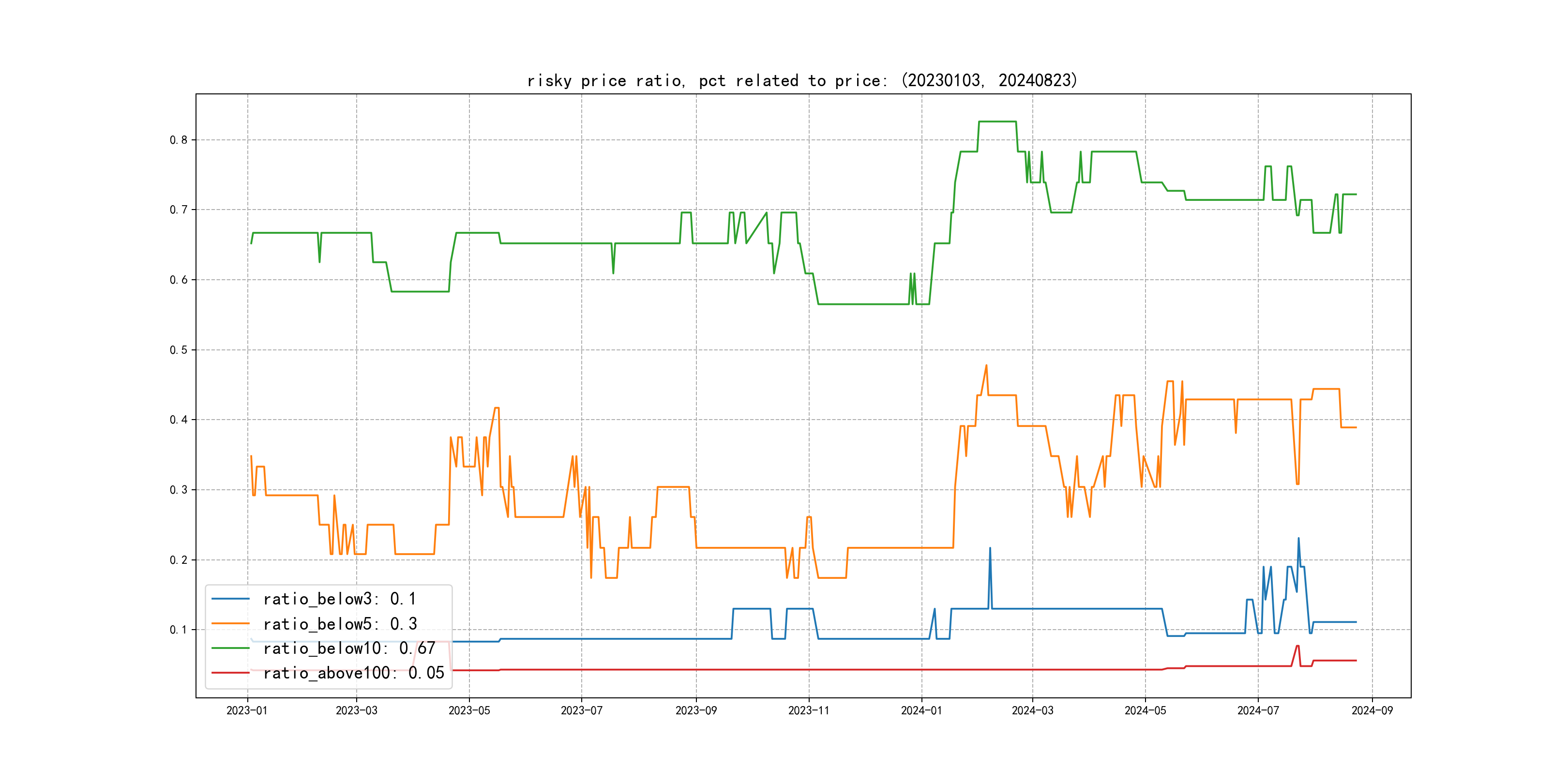Click the 2024-09 x-axis tick label

(x=1372, y=710)
